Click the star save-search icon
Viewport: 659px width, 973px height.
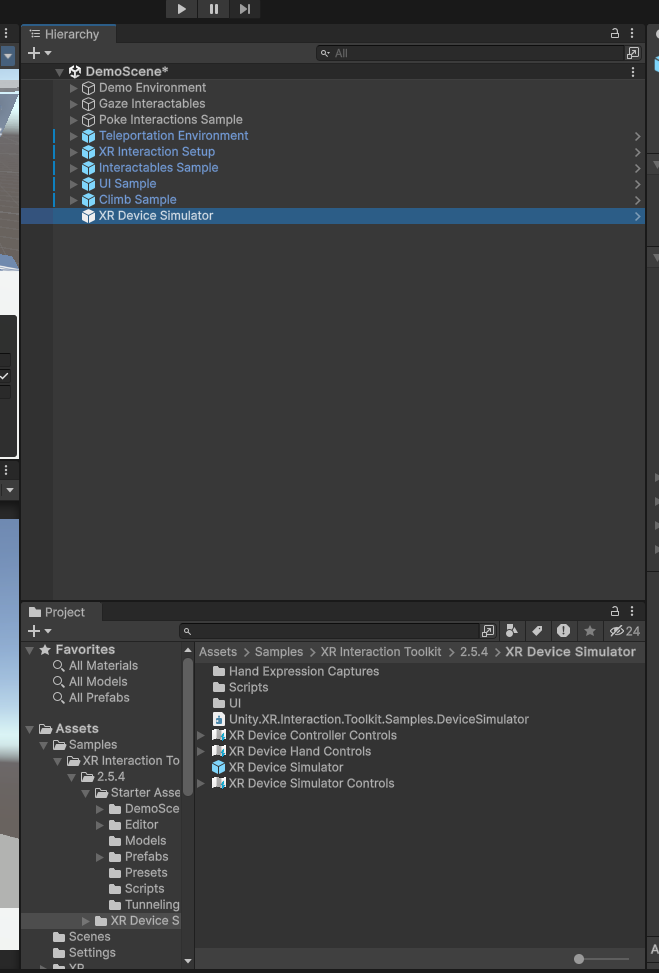590,631
